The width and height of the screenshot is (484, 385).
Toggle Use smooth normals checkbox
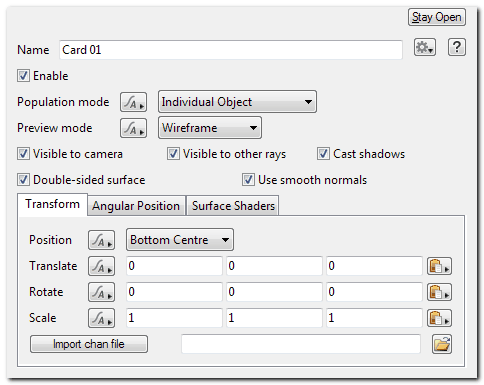point(248,180)
